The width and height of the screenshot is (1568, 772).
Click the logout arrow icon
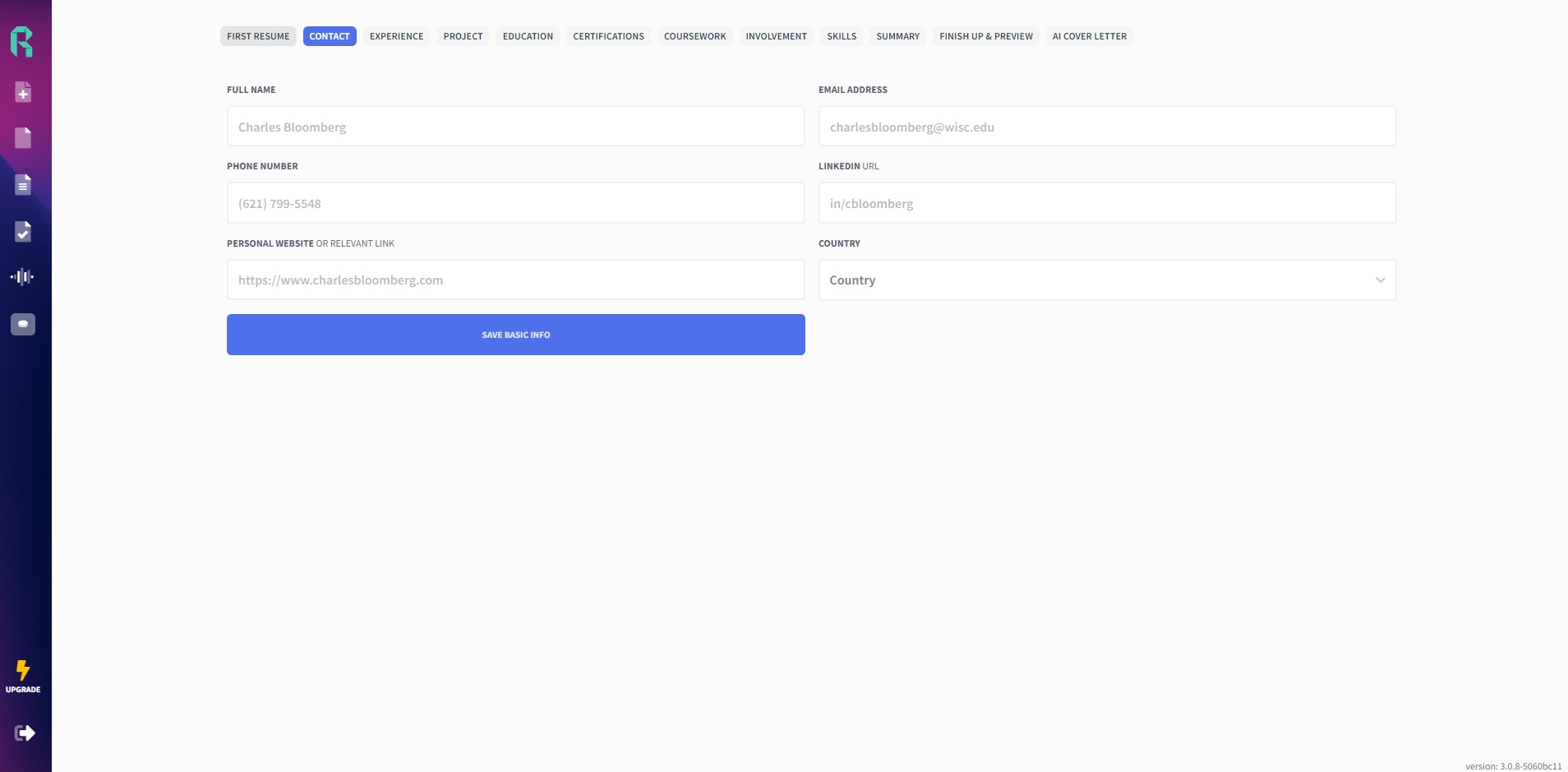(25, 733)
